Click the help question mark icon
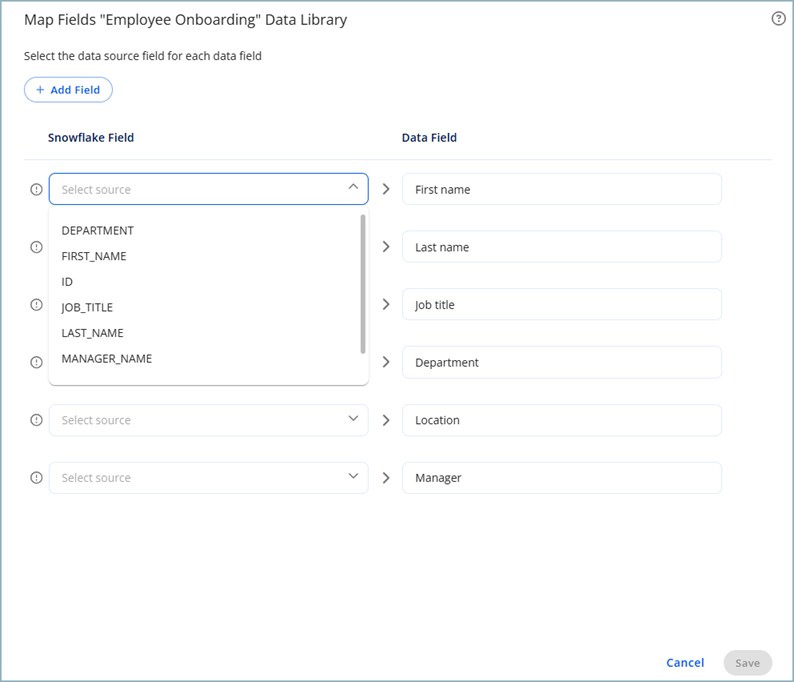This screenshot has width=794, height=682. point(778,19)
